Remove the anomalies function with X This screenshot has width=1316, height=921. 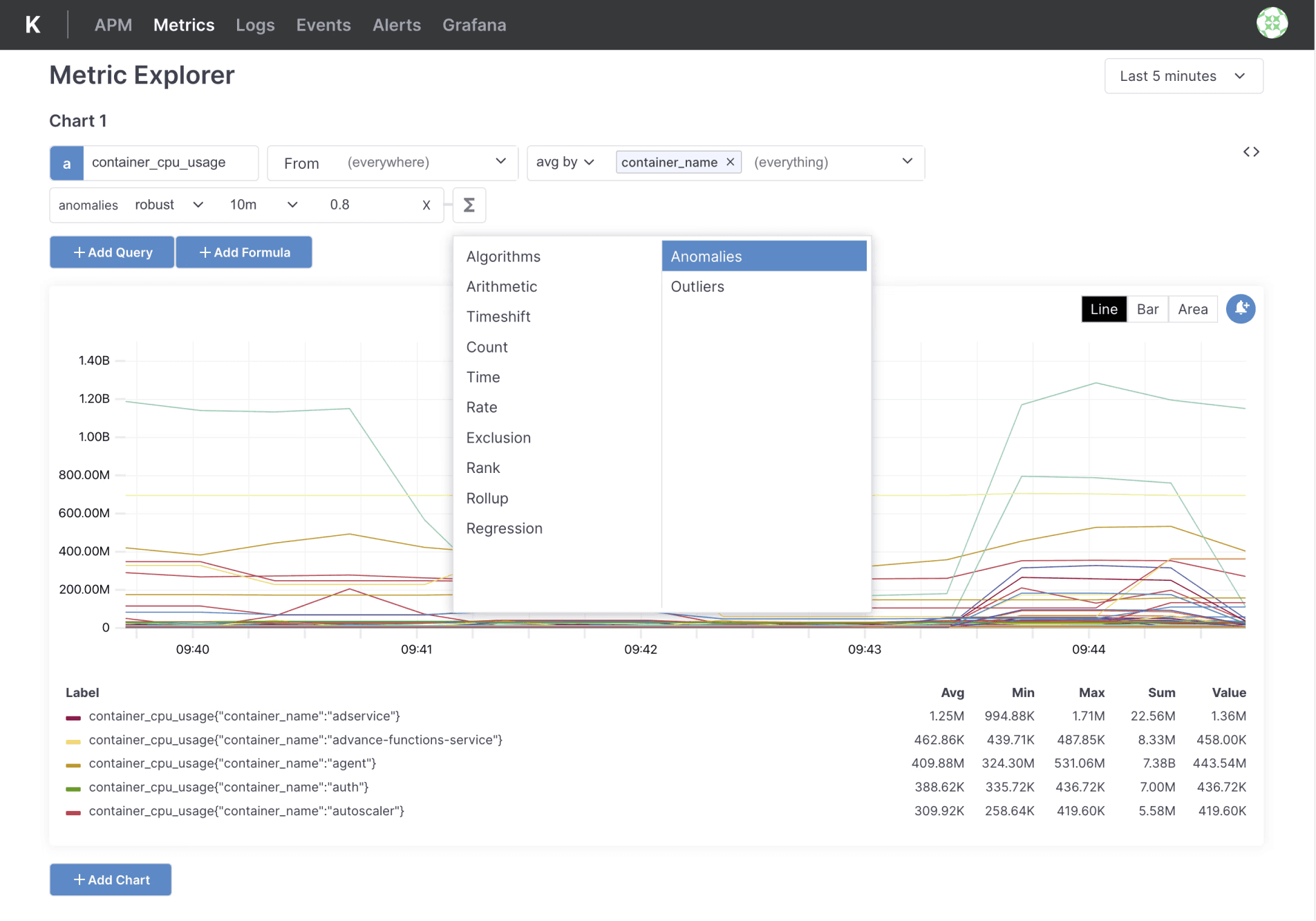[x=426, y=205]
